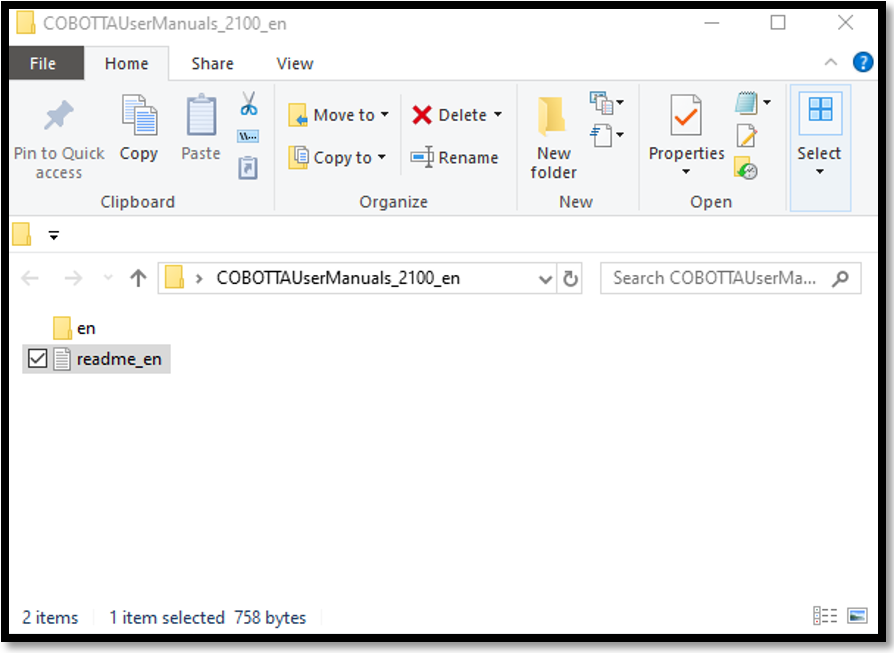894x653 pixels.
Task: Switch to the View tab
Action: (295, 63)
